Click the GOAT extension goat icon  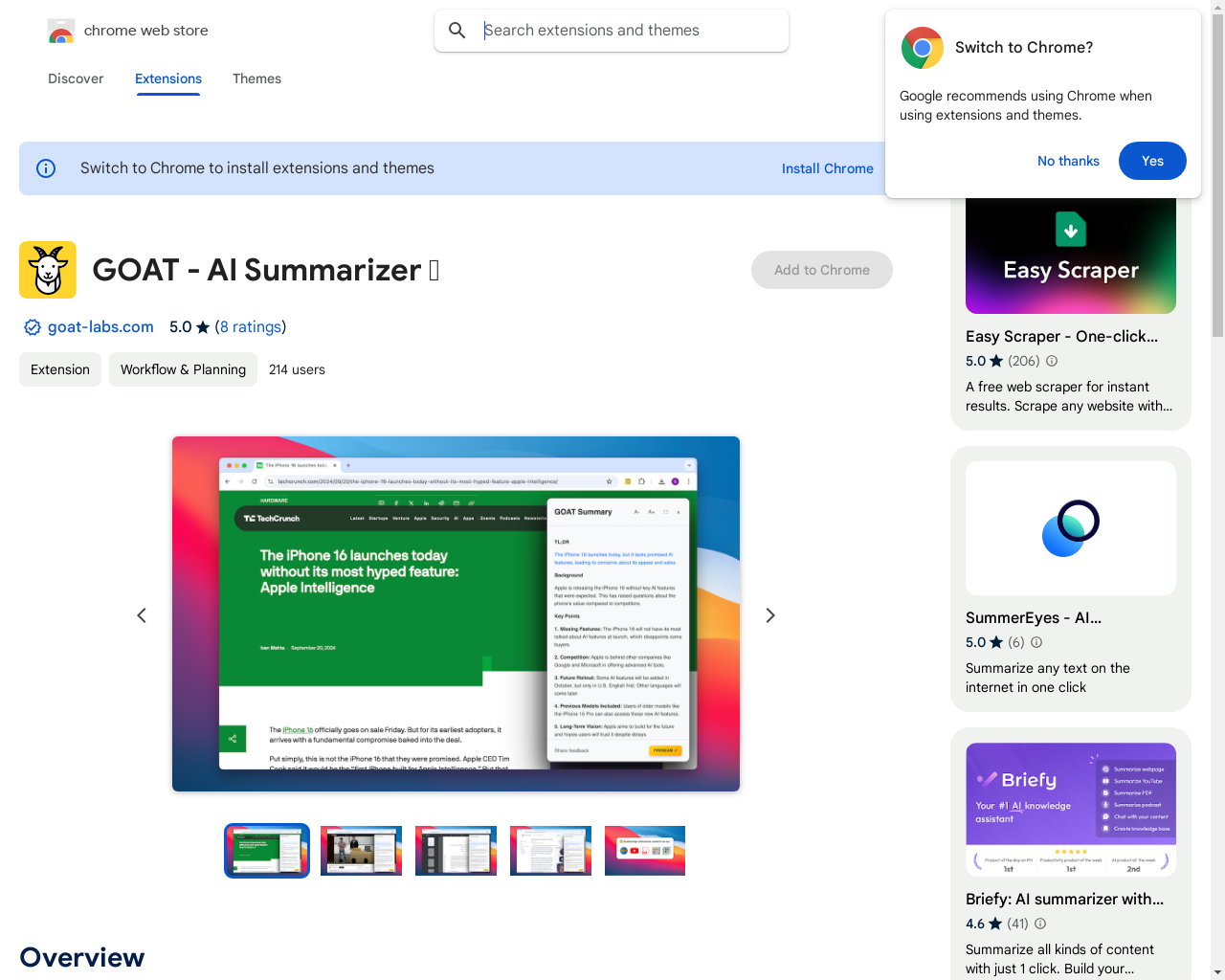tap(48, 270)
